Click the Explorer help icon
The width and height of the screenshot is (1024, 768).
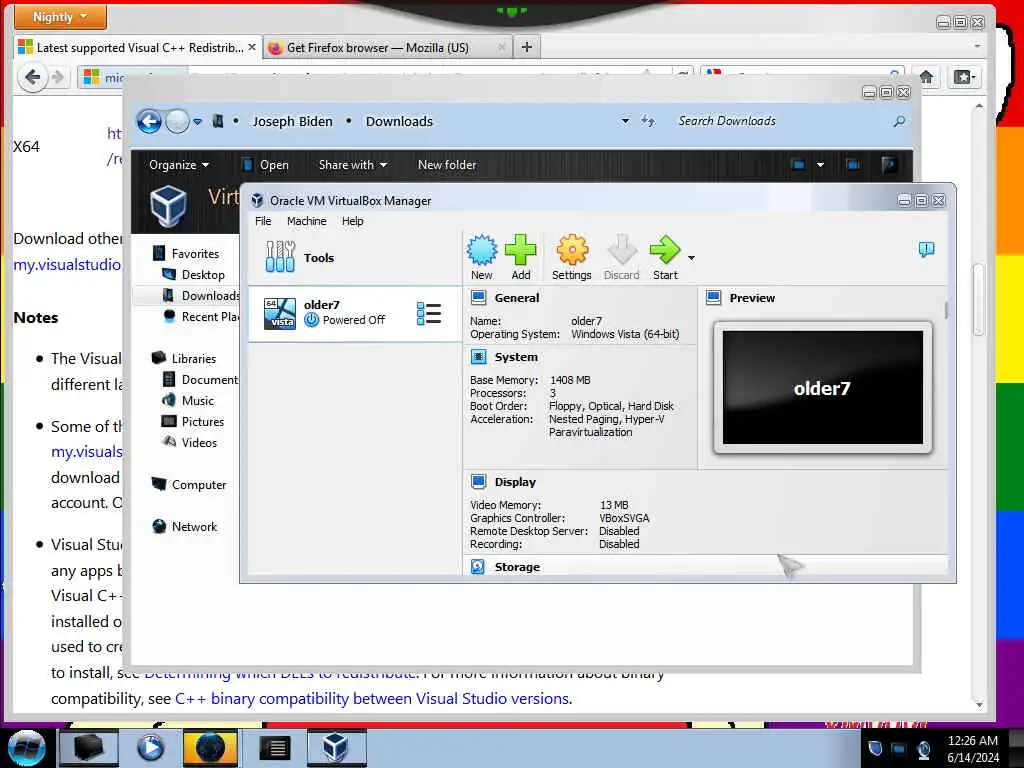click(x=889, y=165)
